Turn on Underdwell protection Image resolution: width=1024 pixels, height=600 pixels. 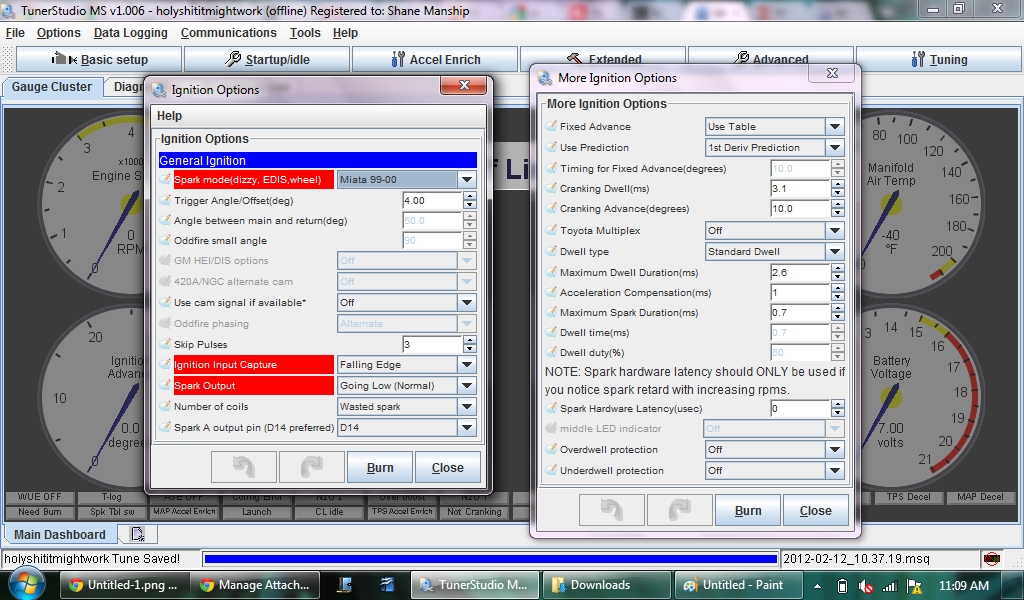coord(773,470)
